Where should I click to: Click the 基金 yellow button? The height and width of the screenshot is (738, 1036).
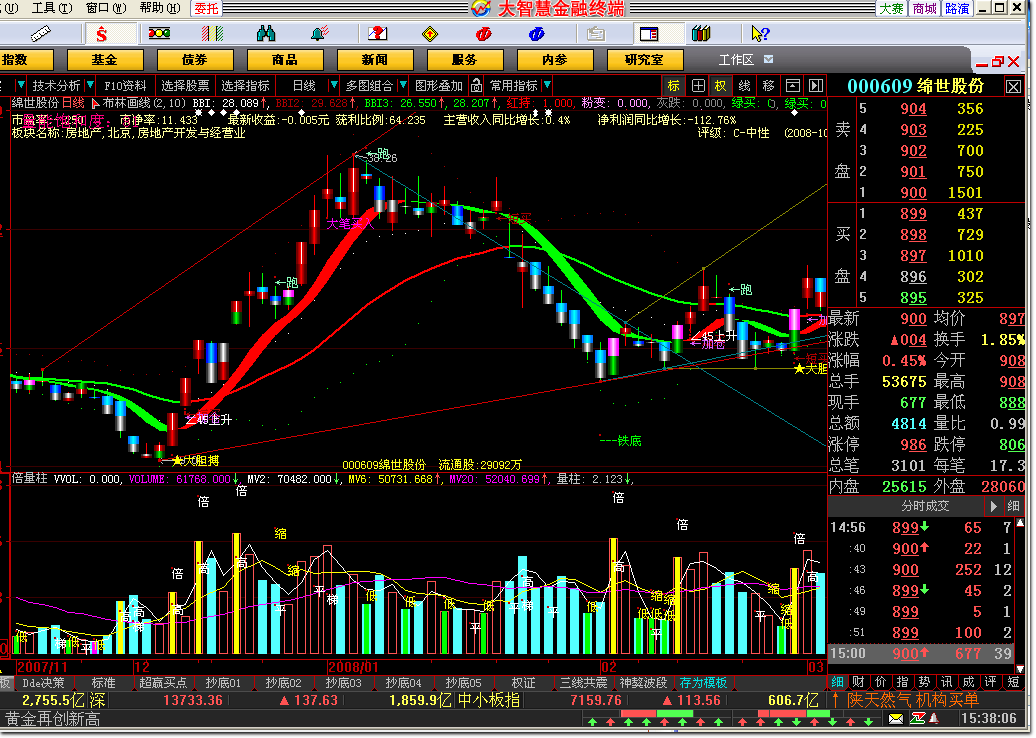(x=105, y=59)
